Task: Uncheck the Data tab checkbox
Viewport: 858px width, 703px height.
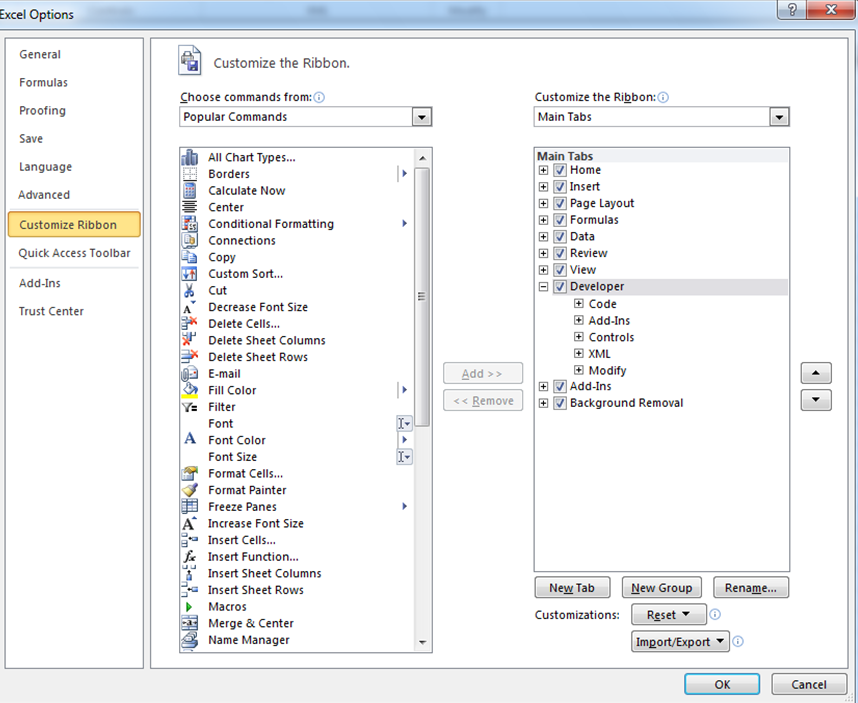Action: [x=560, y=237]
